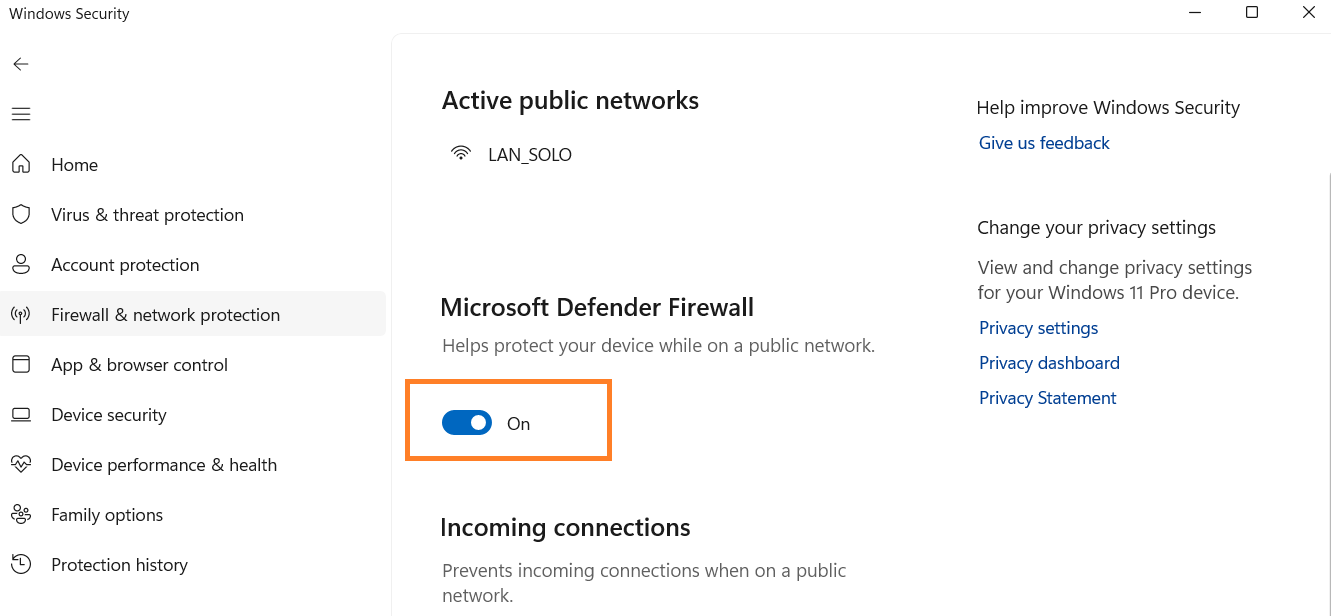Image resolution: width=1331 pixels, height=616 pixels.
Task: Open the Privacy settings link
Action: tap(1038, 328)
